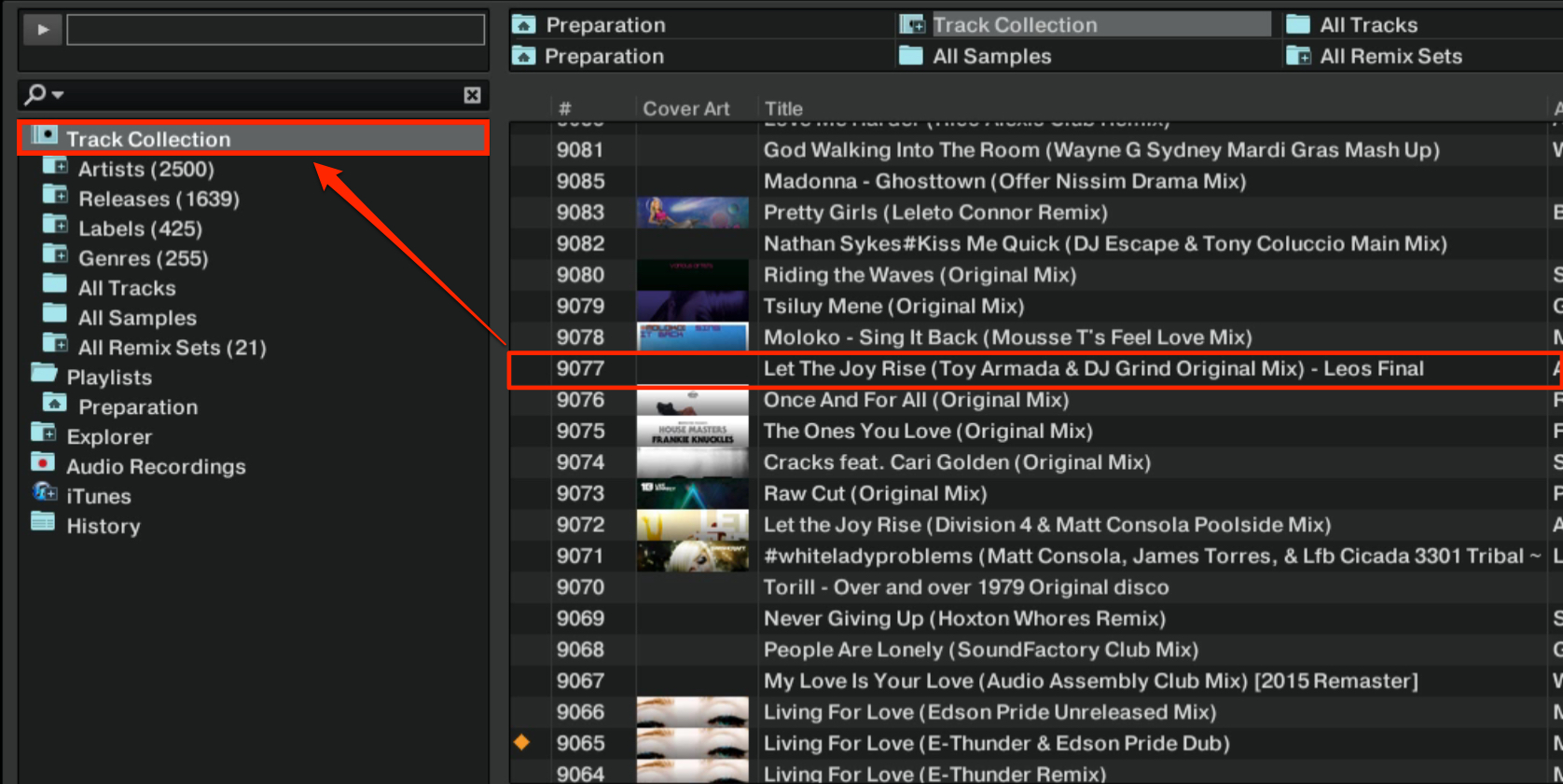1563x784 pixels.
Task: Click the Playlists folder icon
Action: click(x=44, y=375)
